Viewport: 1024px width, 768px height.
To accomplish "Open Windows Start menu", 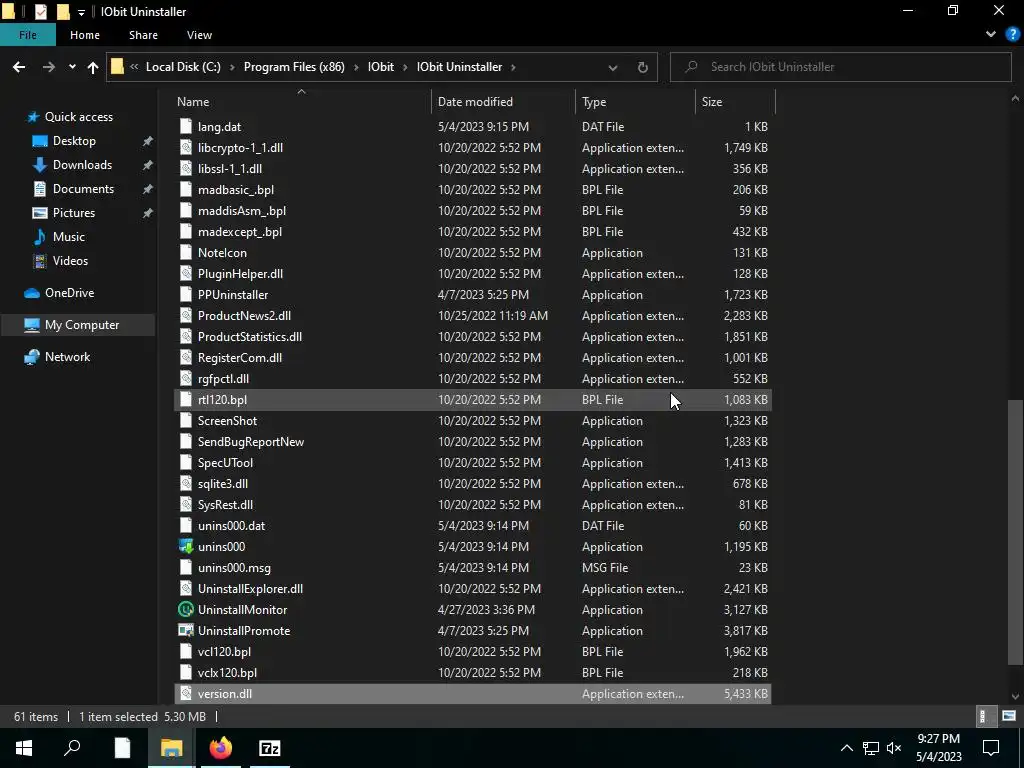I will point(24,748).
